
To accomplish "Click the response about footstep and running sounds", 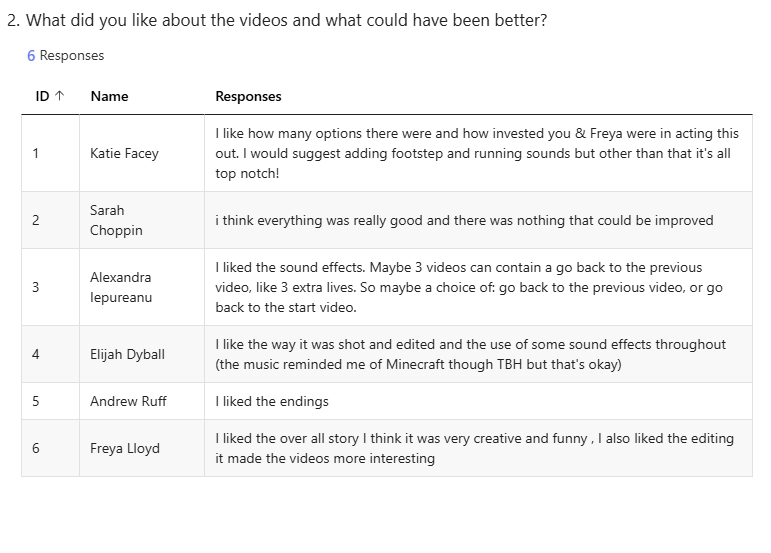I will pos(477,153).
